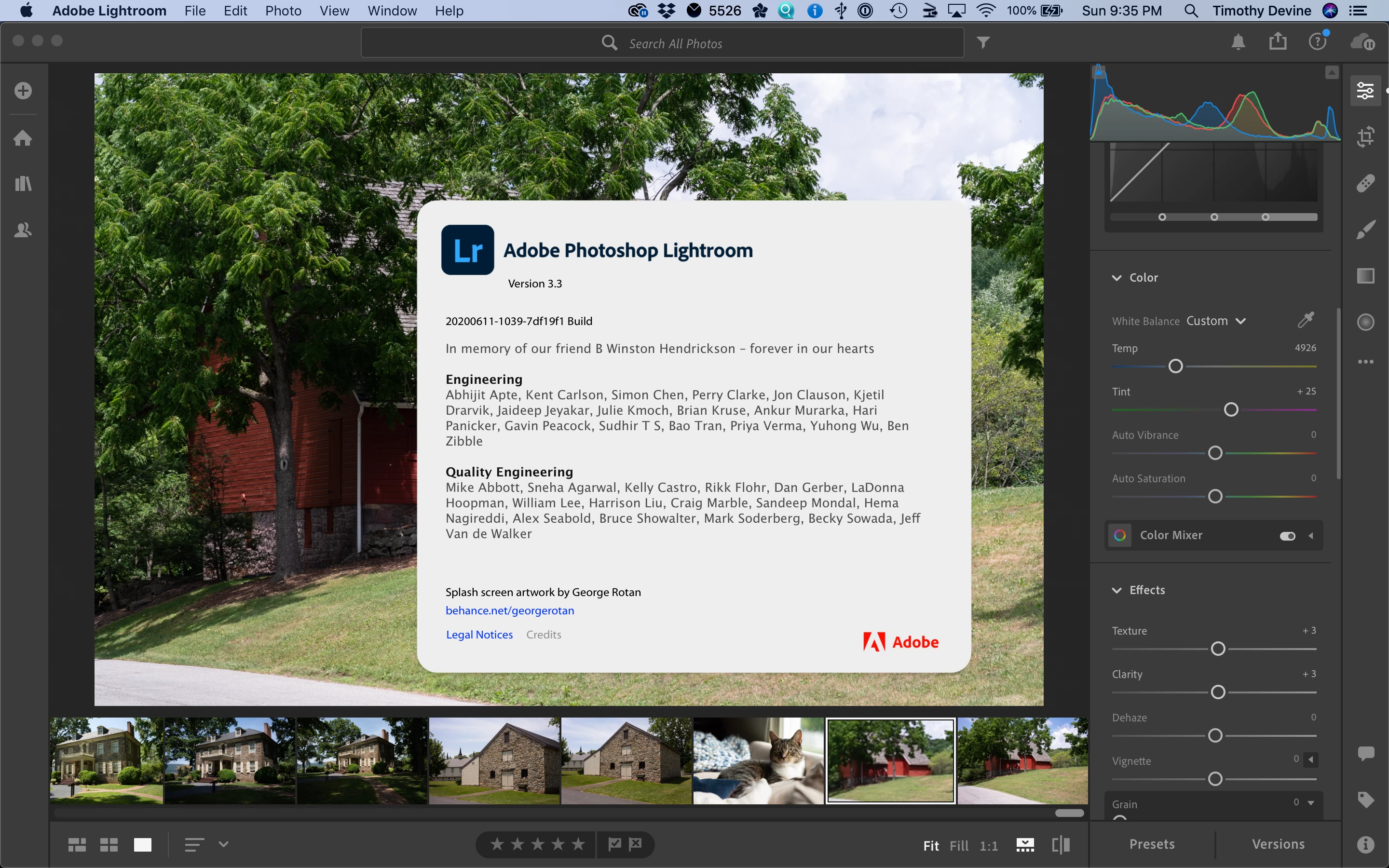
Task: Flag photo as picked
Action: (x=615, y=844)
